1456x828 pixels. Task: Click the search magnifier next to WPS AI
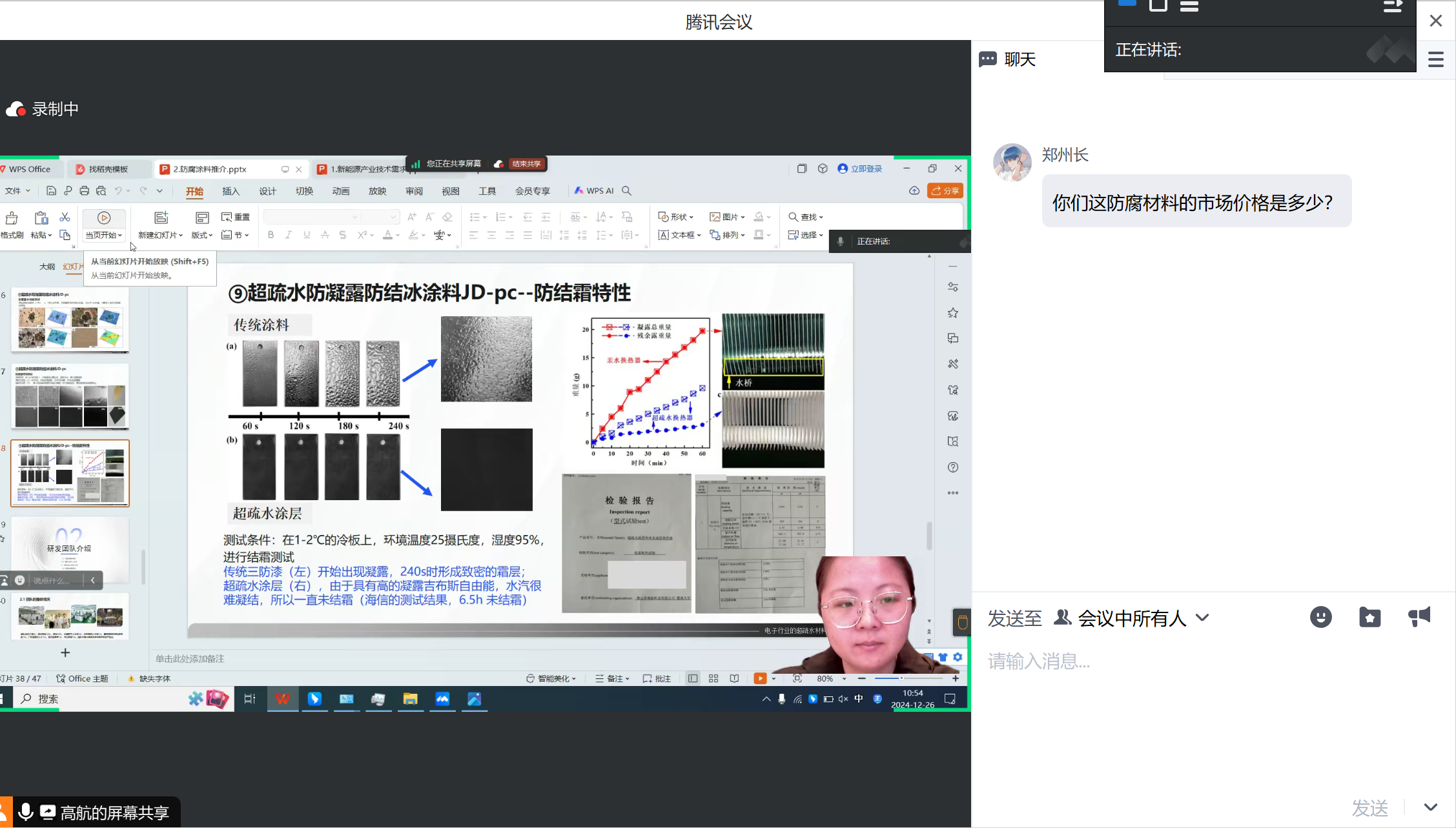(626, 190)
